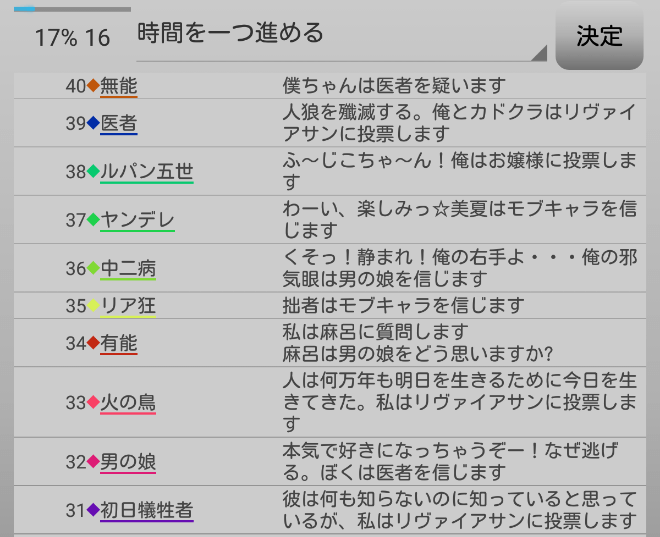
Task: Click the green diamond icon beside ルパン五世
Action: point(94,171)
